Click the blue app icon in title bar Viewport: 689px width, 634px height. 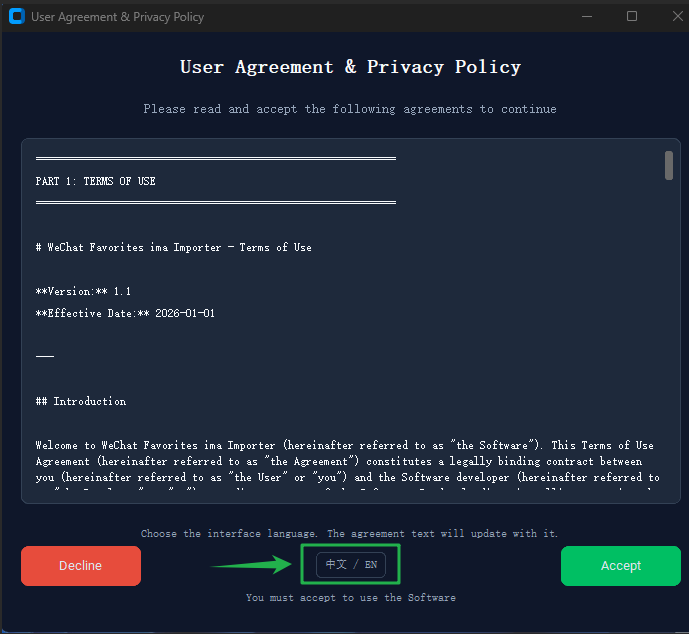(17, 16)
